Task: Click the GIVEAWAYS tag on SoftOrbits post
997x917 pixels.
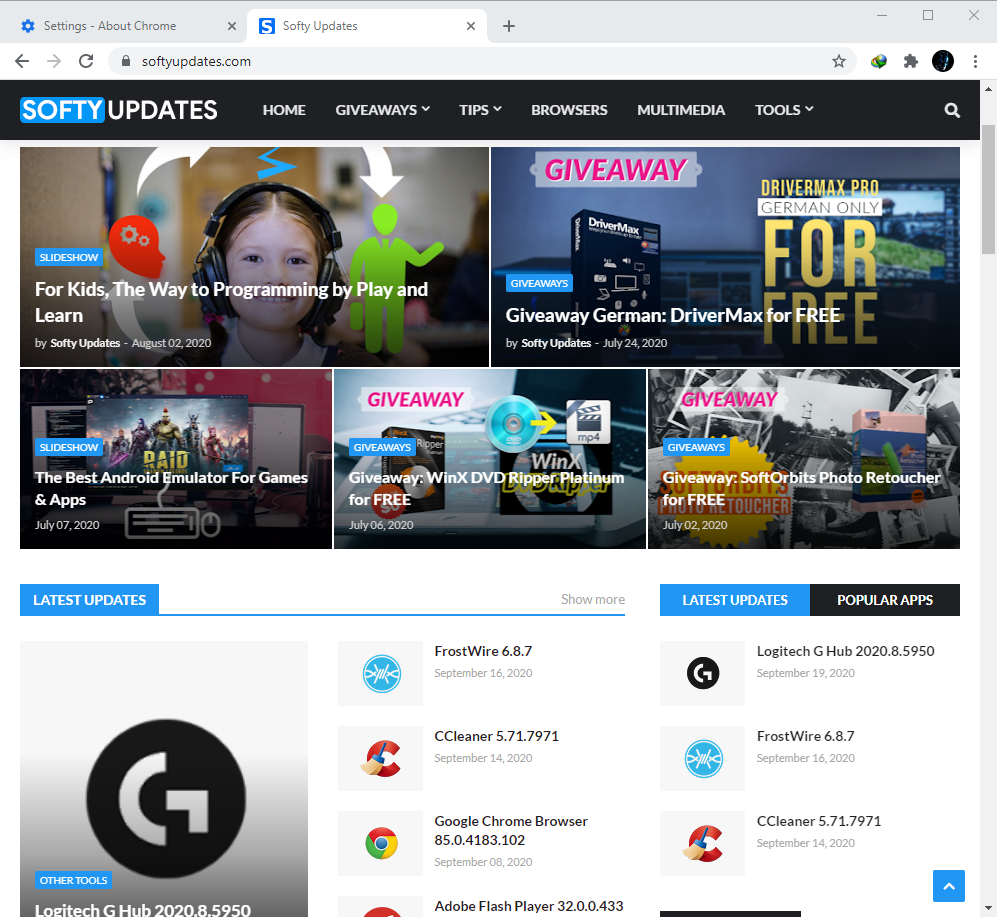Action: coord(696,448)
